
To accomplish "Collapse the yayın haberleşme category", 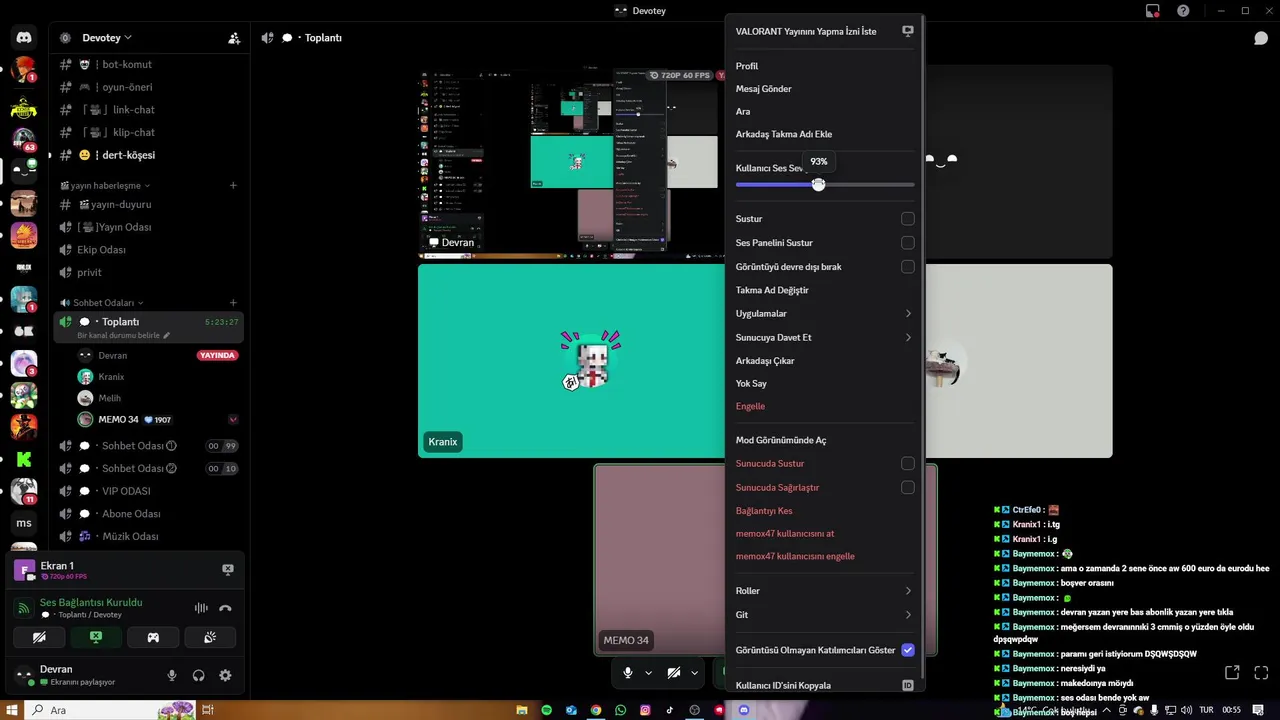I will coord(105,186).
